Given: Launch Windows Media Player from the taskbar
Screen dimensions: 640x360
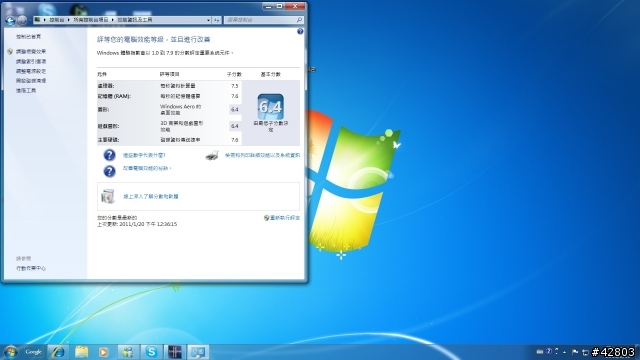Looking at the screenshot, I should [104, 352].
